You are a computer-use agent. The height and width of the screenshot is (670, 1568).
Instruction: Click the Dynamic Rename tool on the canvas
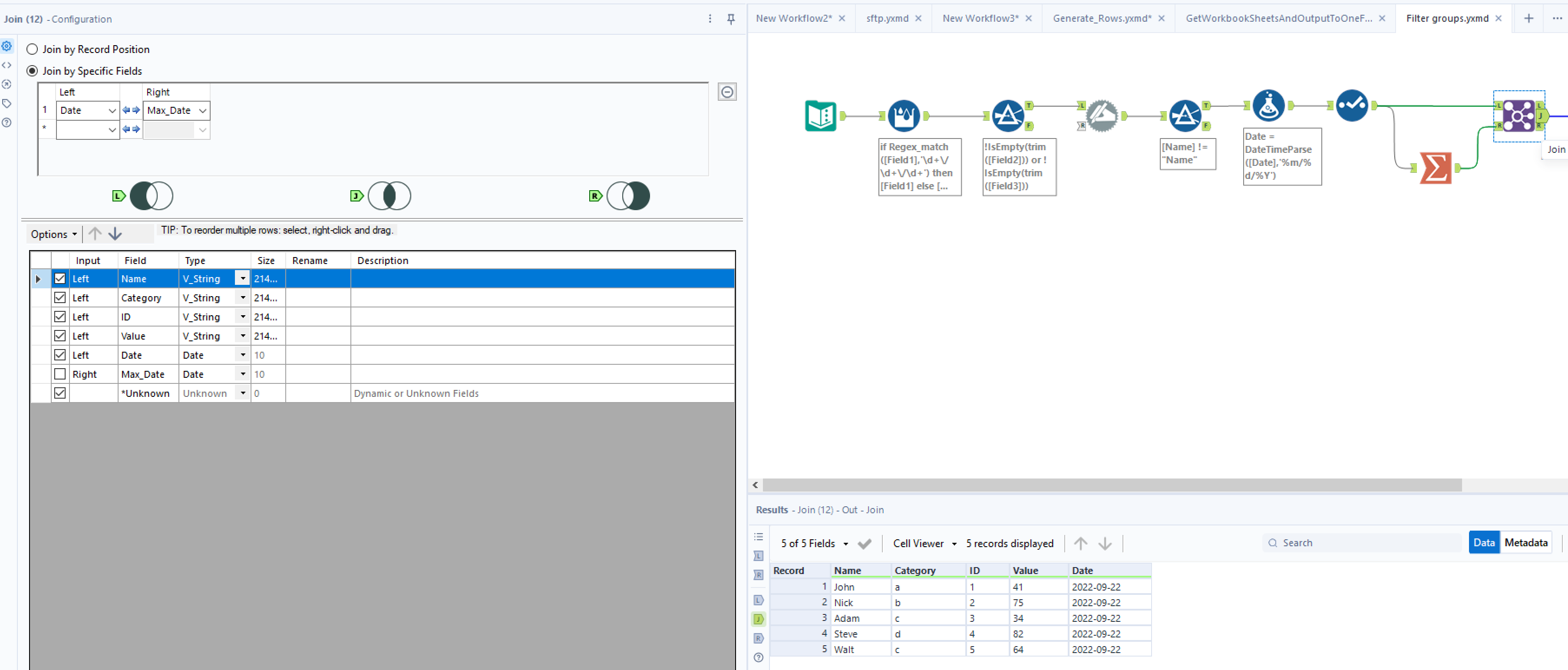(1102, 116)
